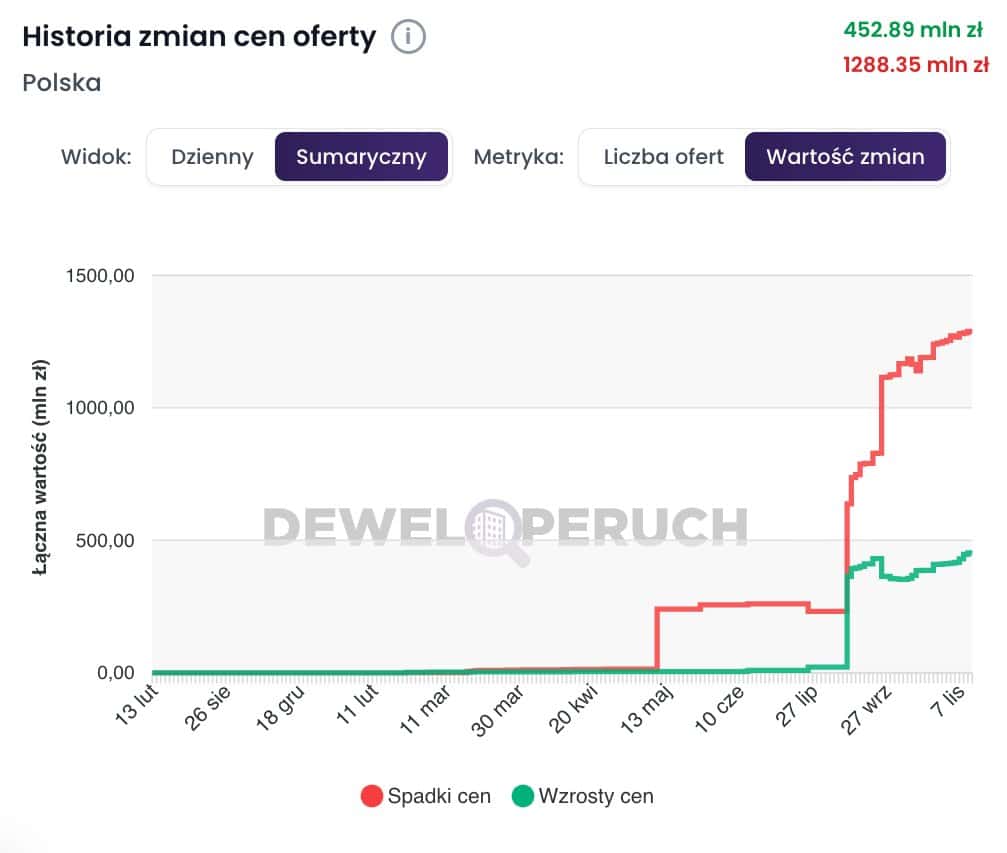Viewport: 1007px width, 853px height.
Task: Click the red 1288.35 mln zł total
Action: tap(914, 65)
